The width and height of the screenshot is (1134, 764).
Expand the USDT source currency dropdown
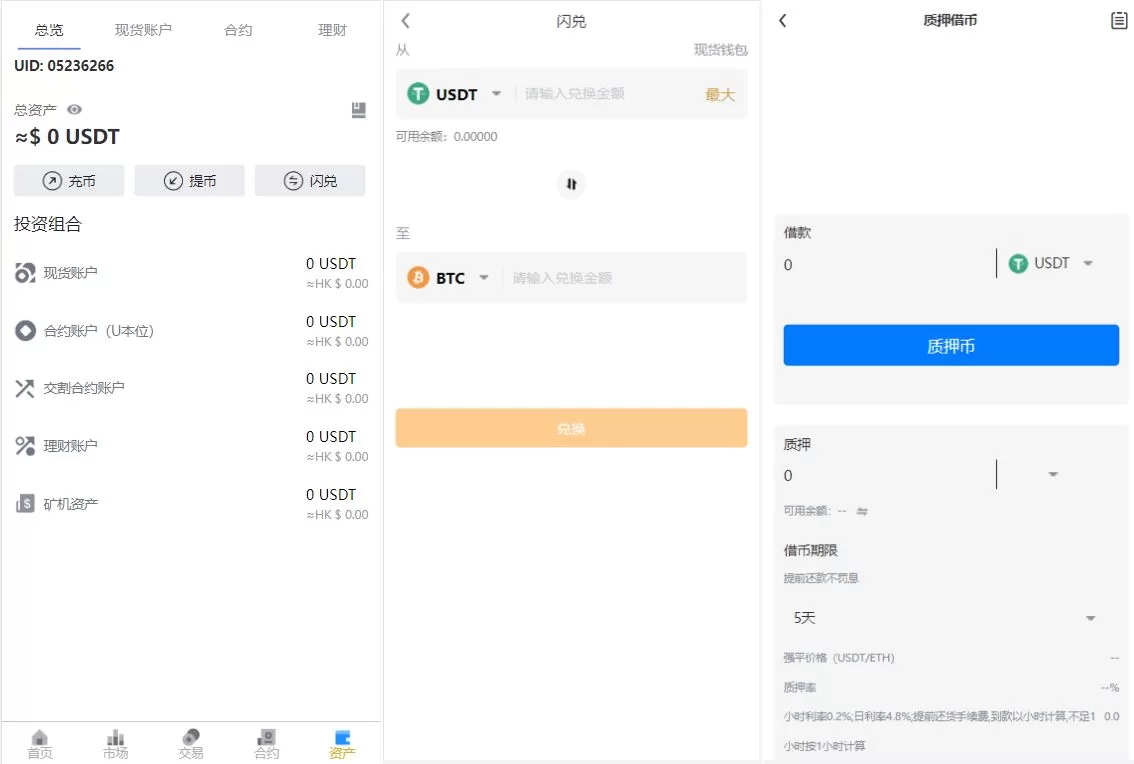[456, 94]
